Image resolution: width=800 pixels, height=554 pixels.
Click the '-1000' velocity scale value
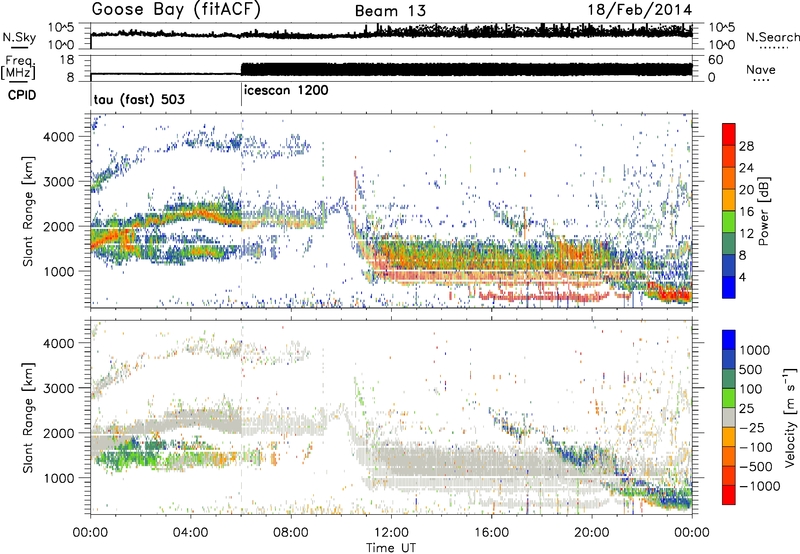point(760,486)
